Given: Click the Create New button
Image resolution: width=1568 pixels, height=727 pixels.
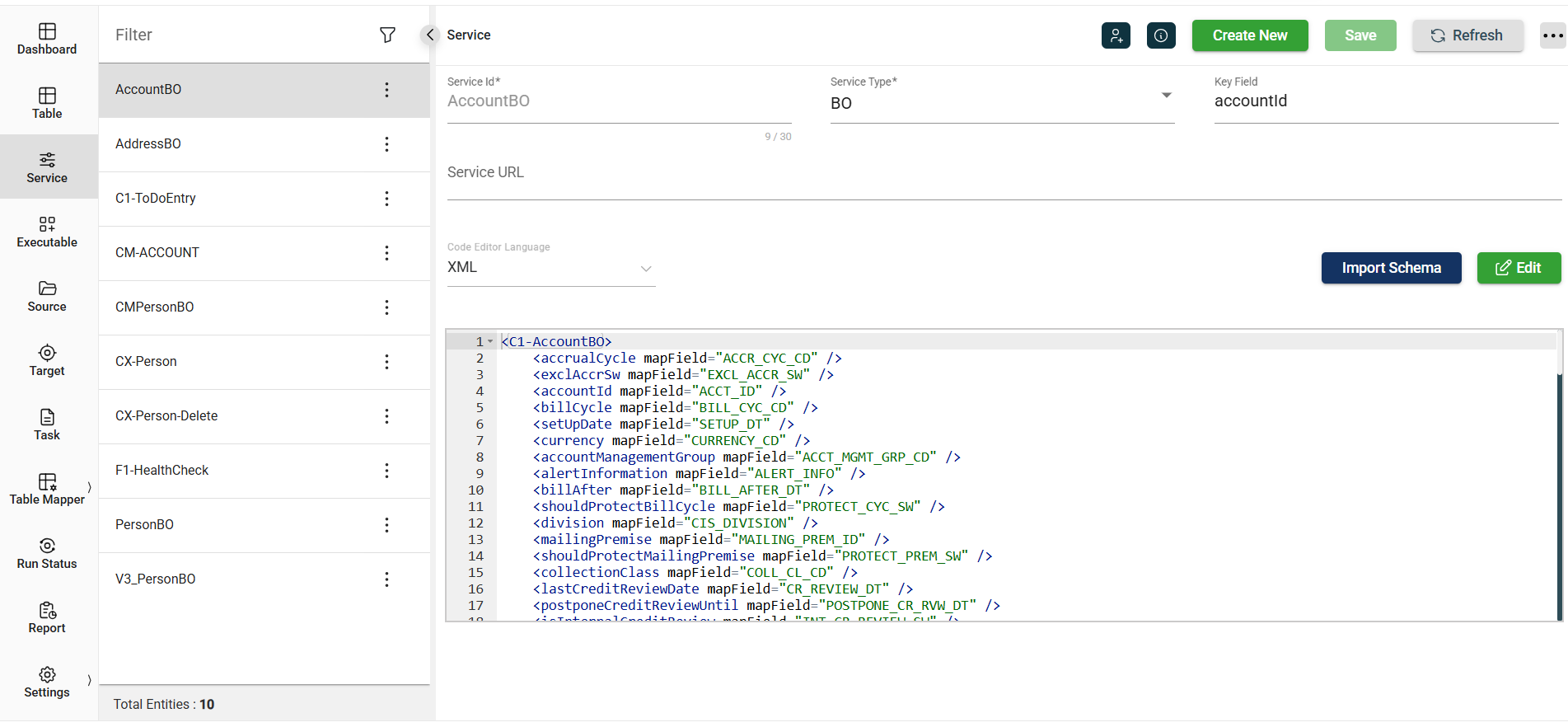Looking at the screenshot, I should coord(1249,35).
